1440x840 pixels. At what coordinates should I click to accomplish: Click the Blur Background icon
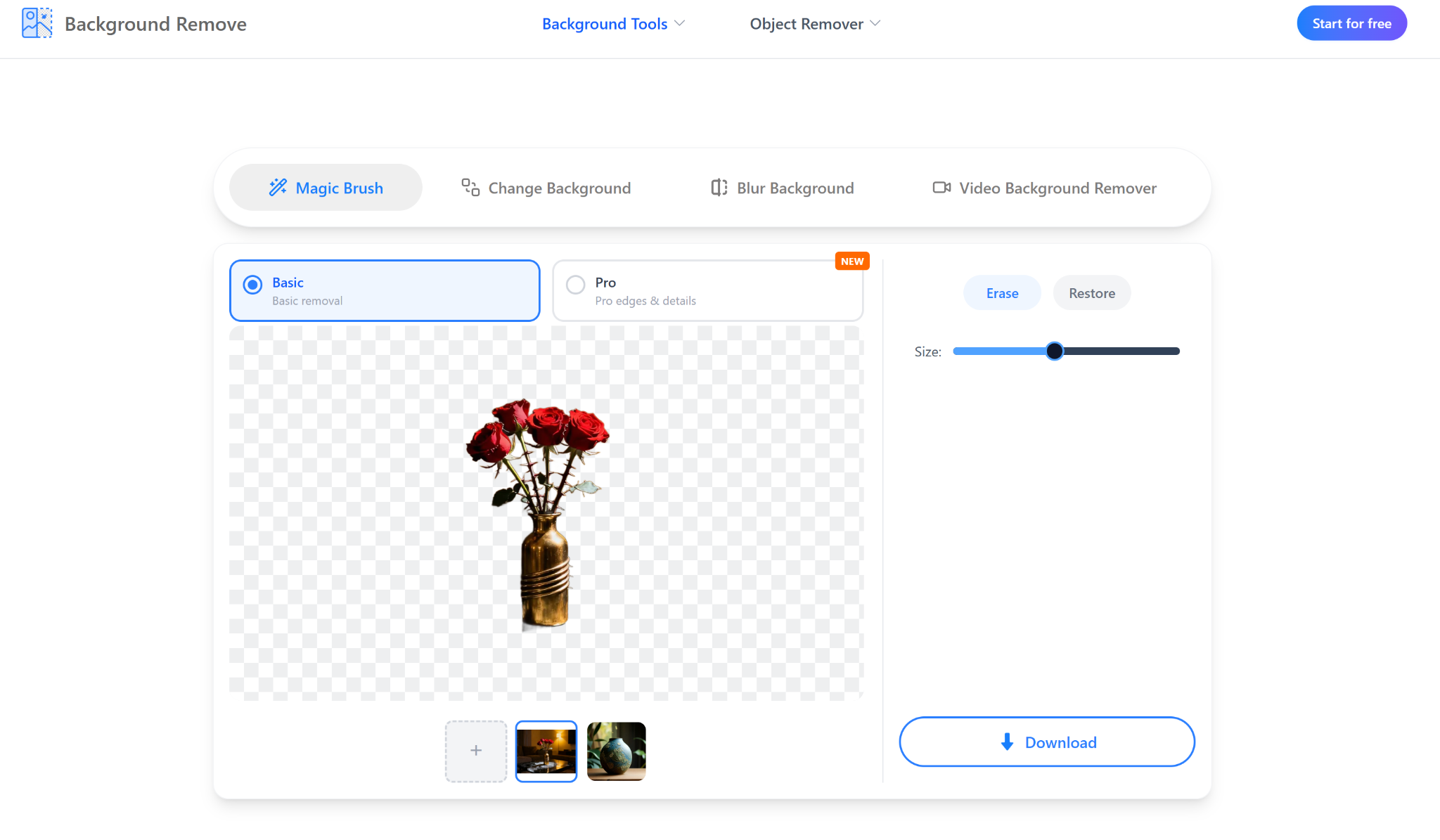click(x=719, y=187)
